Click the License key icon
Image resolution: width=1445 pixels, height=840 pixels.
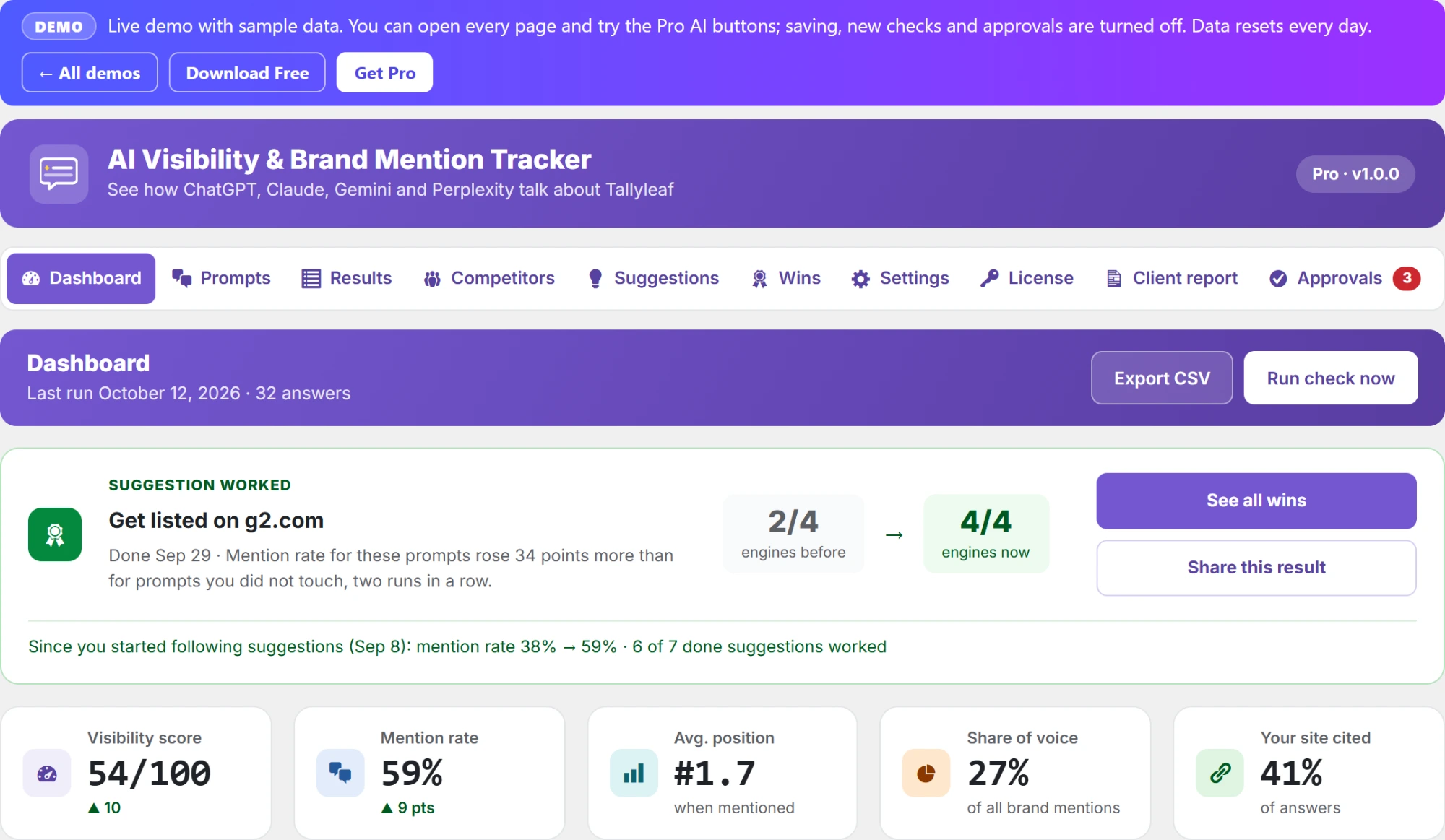[989, 279]
